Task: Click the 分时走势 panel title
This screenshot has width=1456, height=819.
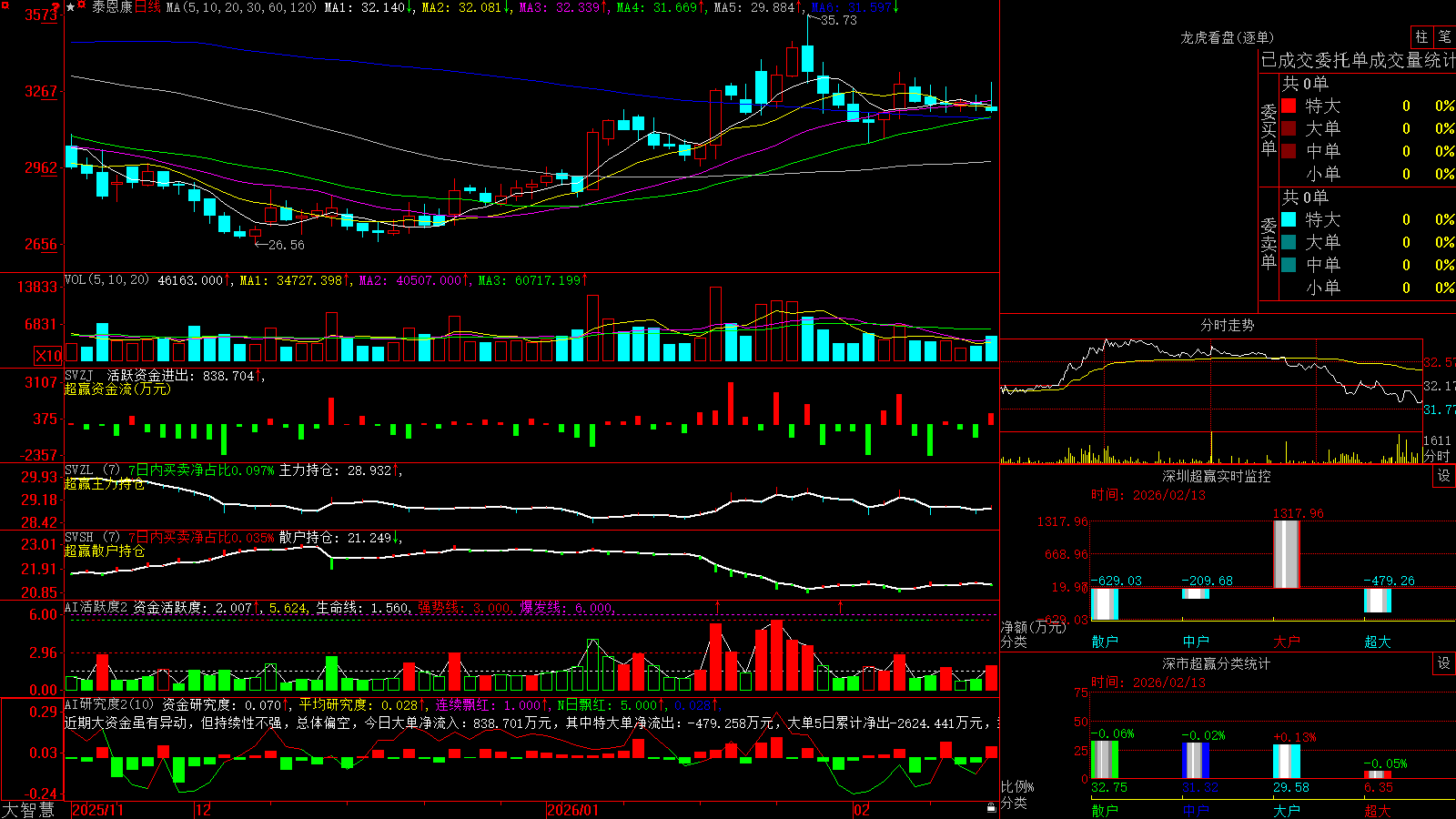Action: pos(1227,325)
